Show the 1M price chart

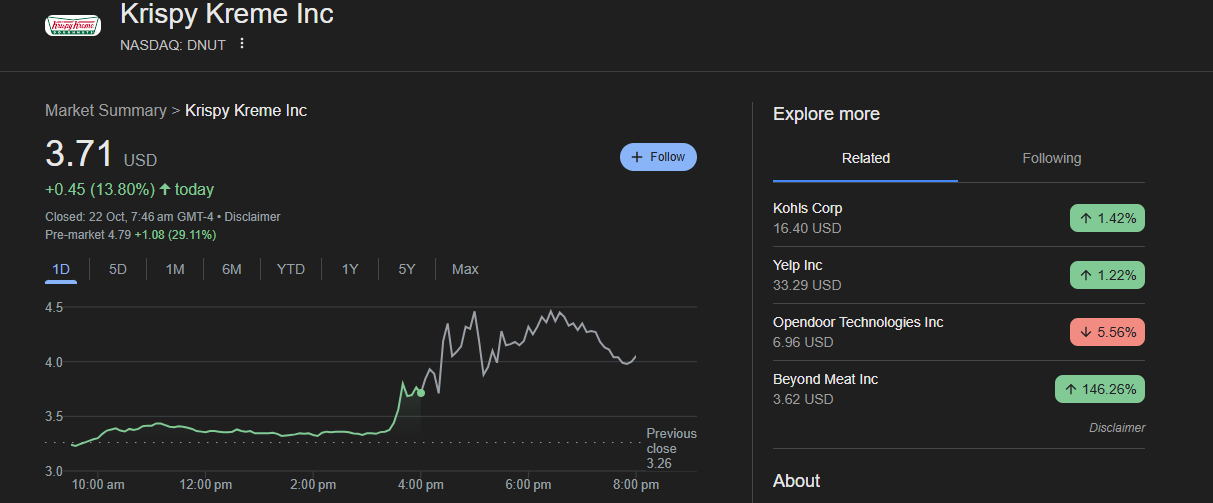[175, 269]
